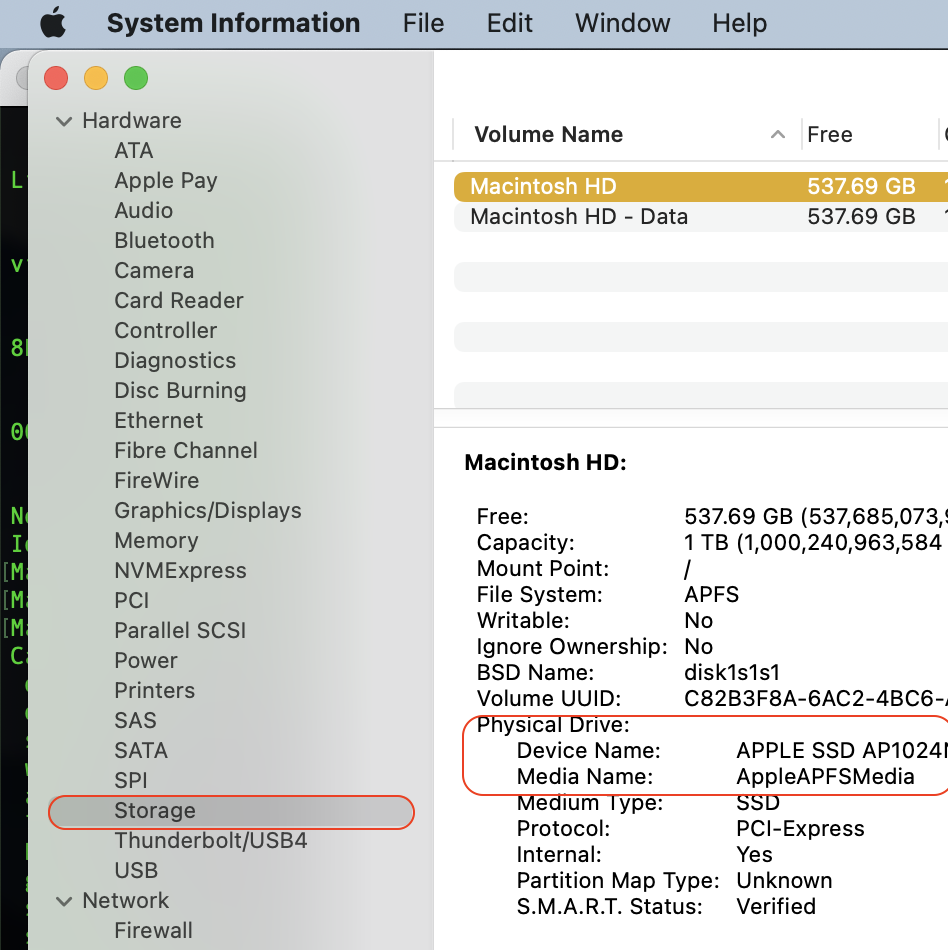Open the System Information menu

pos(233,23)
